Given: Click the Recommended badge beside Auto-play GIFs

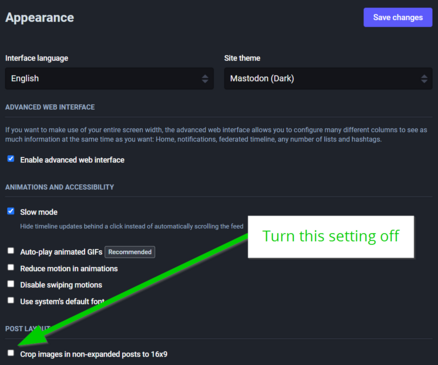Looking at the screenshot, I should [x=130, y=252].
